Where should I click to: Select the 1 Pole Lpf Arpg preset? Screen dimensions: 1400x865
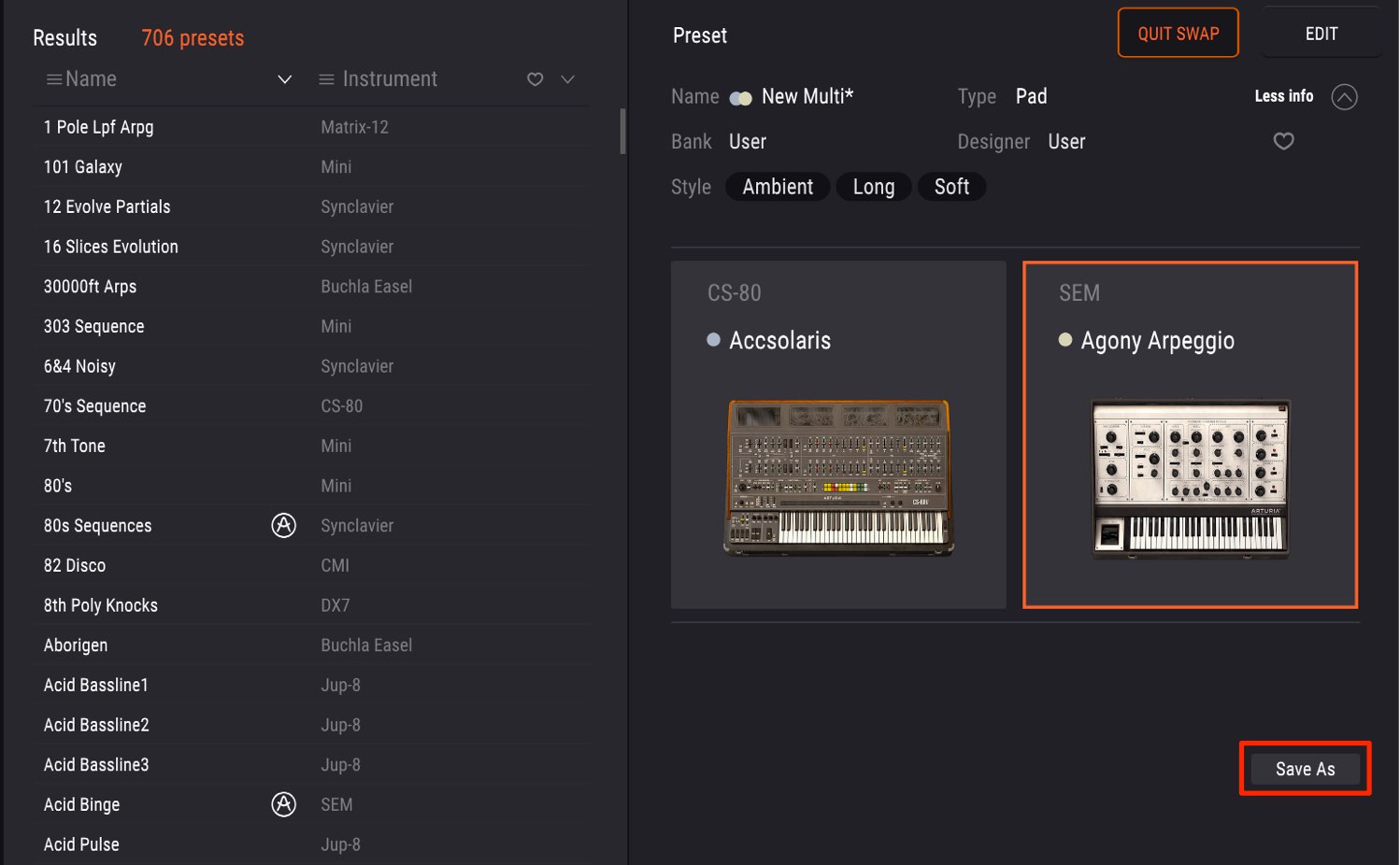coord(311,127)
